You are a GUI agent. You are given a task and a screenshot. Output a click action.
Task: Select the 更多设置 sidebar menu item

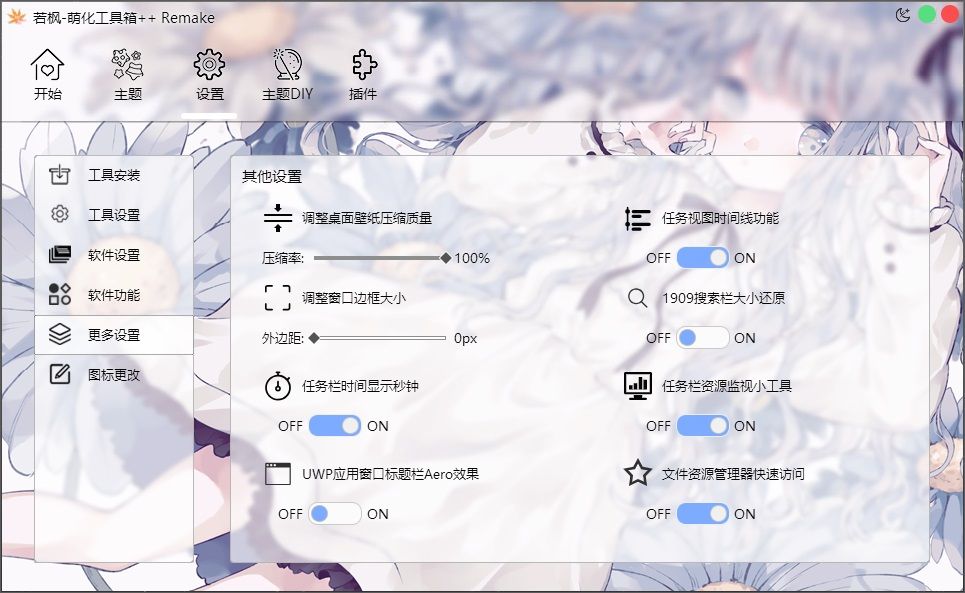(x=114, y=335)
